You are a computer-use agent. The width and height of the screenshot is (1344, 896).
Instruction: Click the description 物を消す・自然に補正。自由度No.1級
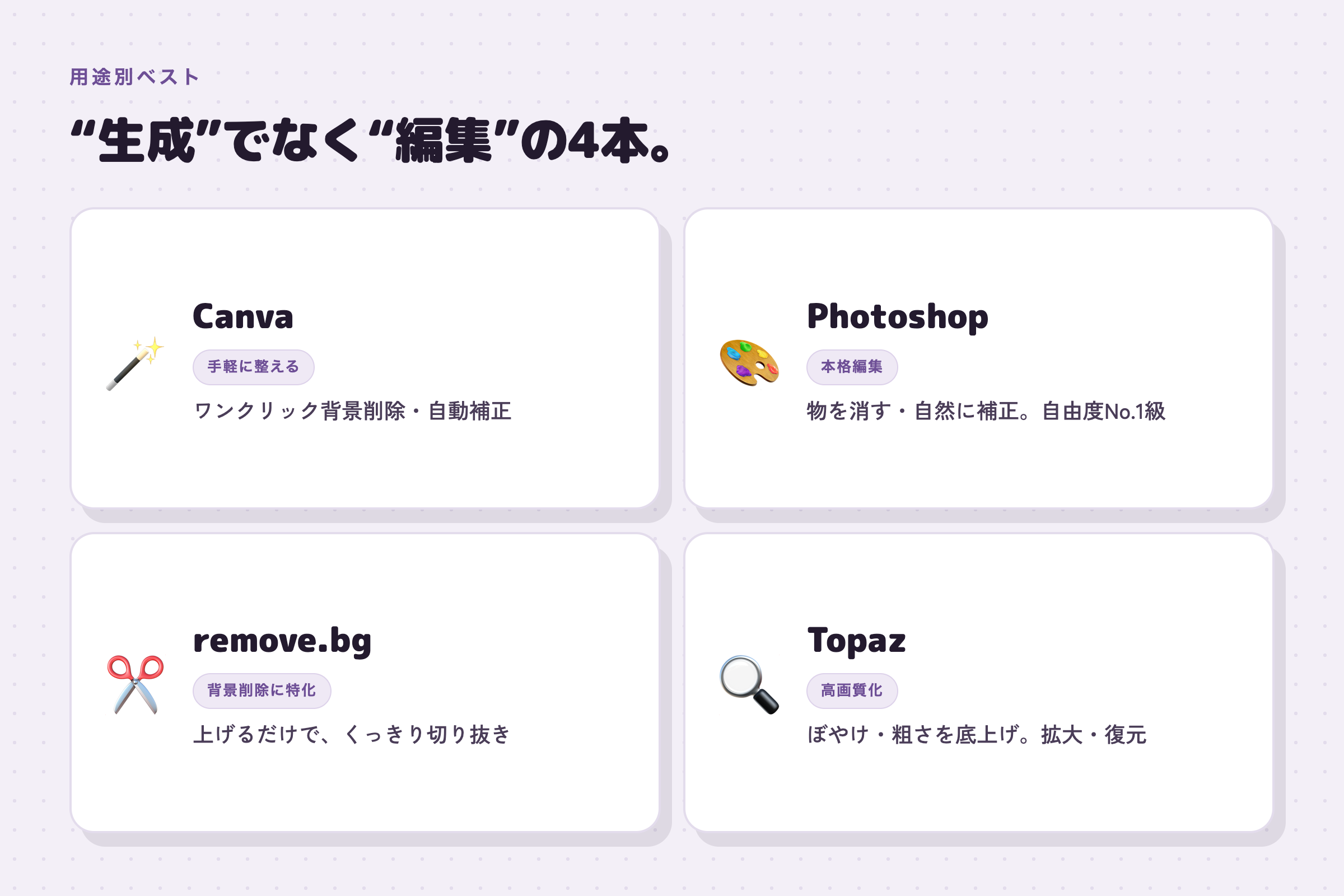tap(986, 412)
